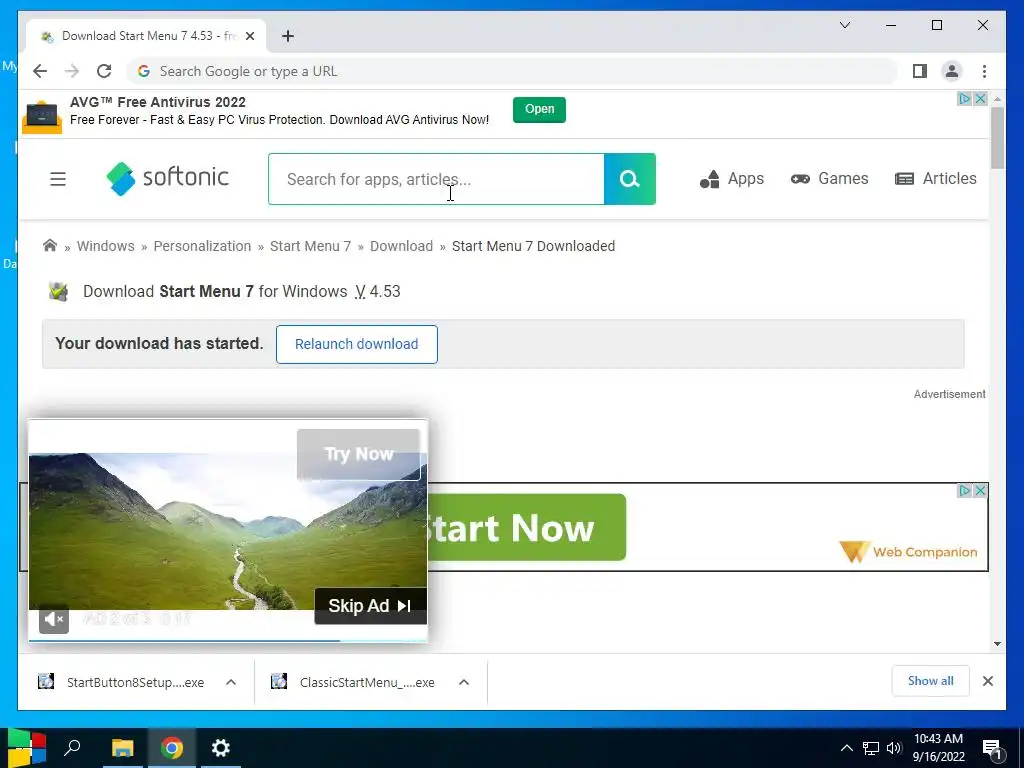Select the Download Start Menu 7 tab
The height and width of the screenshot is (768, 1024).
pyautogui.click(x=146, y=36)
